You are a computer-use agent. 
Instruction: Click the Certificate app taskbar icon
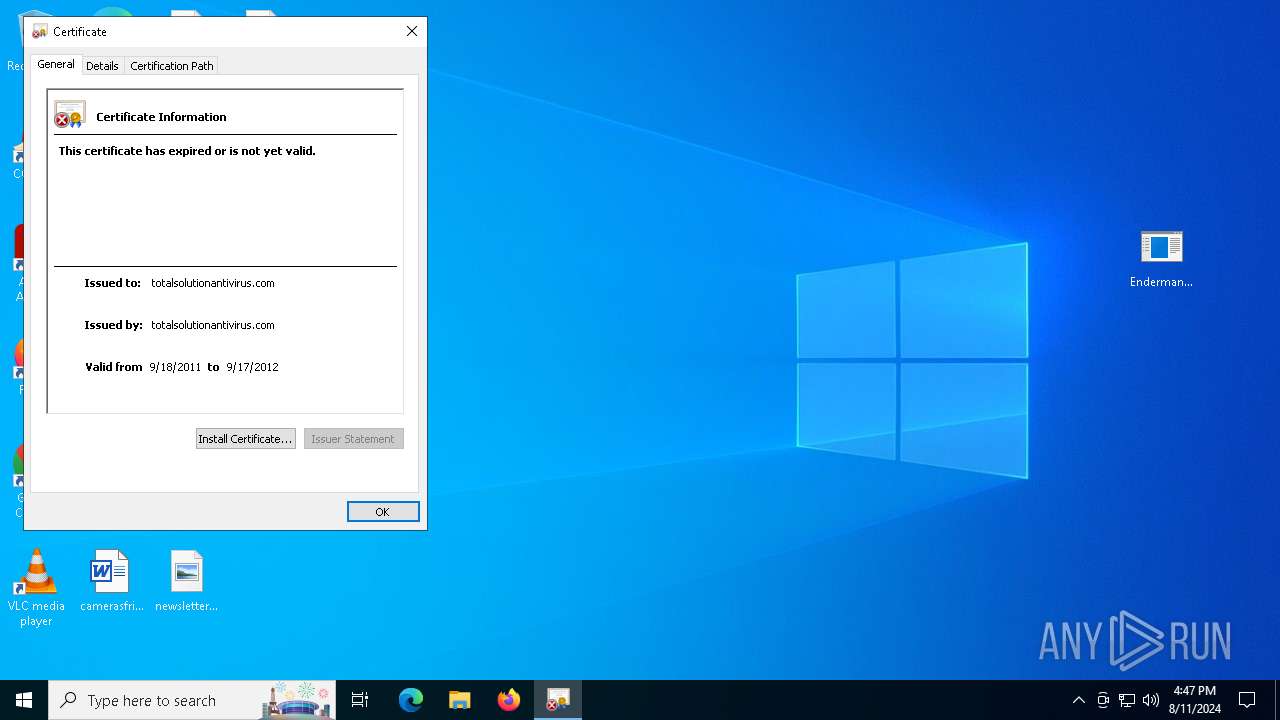coord(558,700)
